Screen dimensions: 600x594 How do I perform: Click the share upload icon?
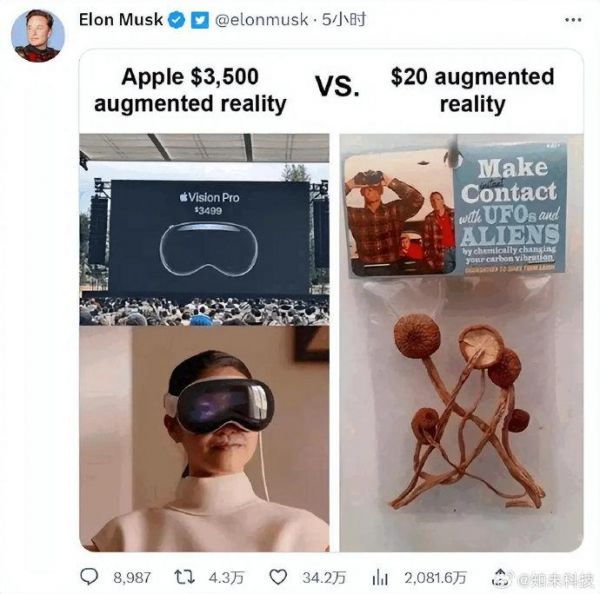click(500, 577)
